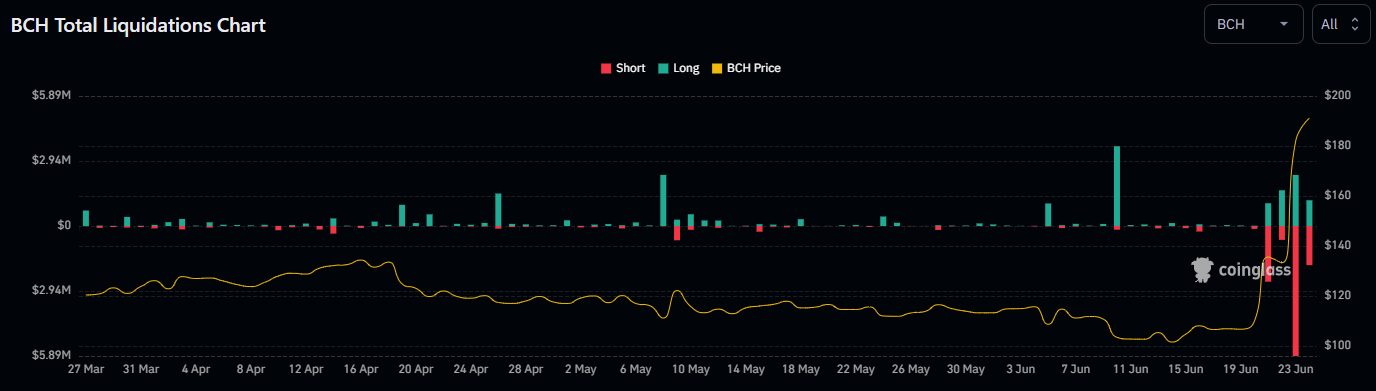Open the All time range selector
The width and height of the screenshot is (1376, 391).
pyautogui.click(x=1341, y=24)
